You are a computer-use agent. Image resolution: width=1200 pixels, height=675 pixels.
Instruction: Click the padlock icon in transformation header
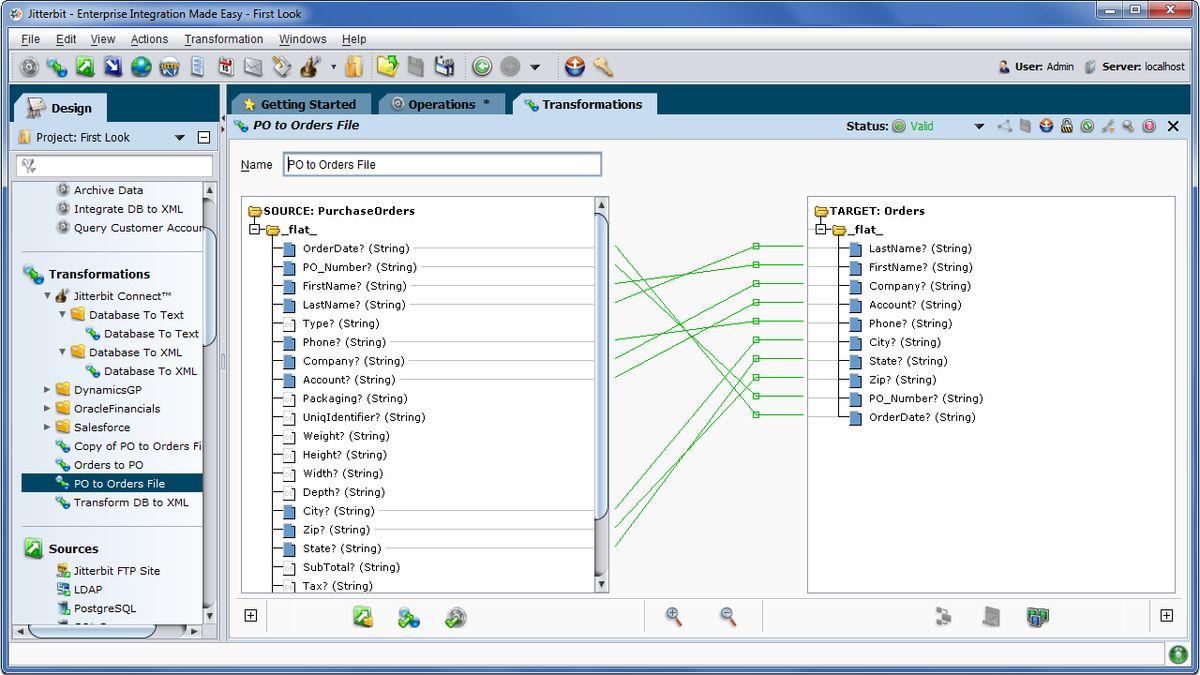[1067, 126]
